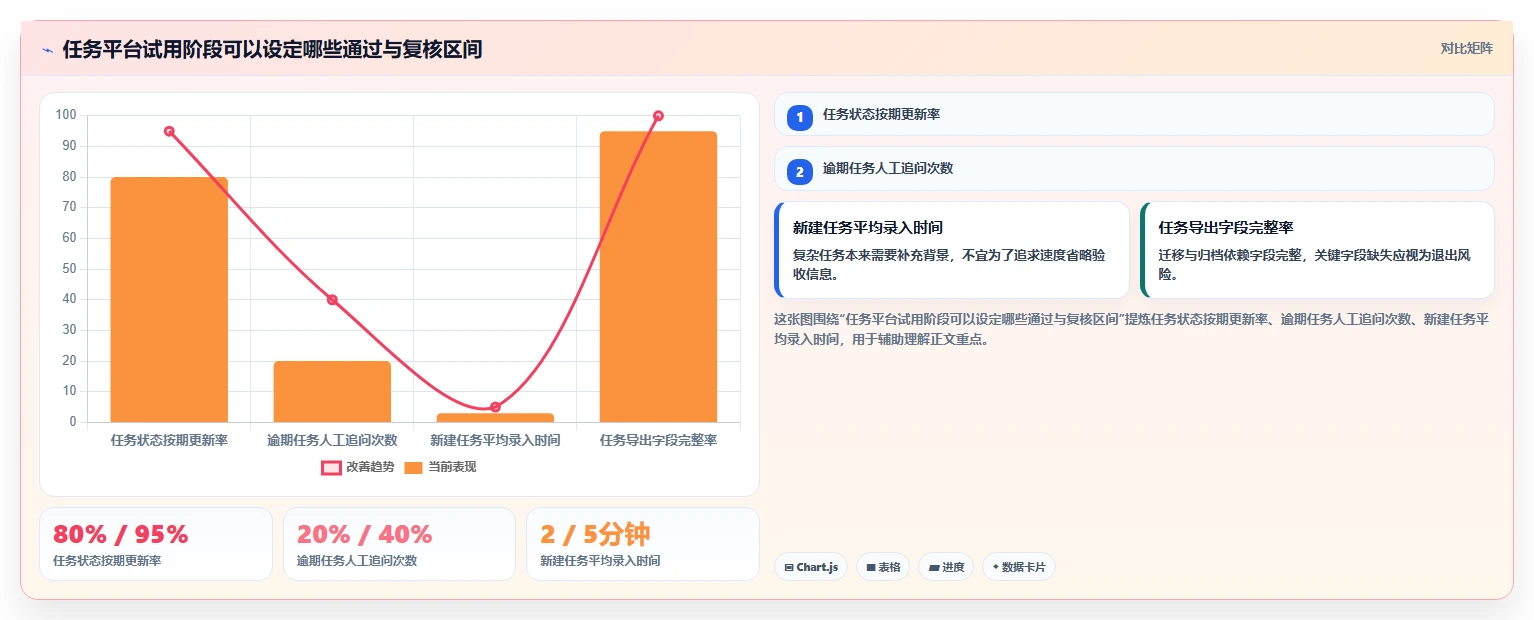
Task: Click the 改善趋势 legend color swatch
Action: click(331, 467)
